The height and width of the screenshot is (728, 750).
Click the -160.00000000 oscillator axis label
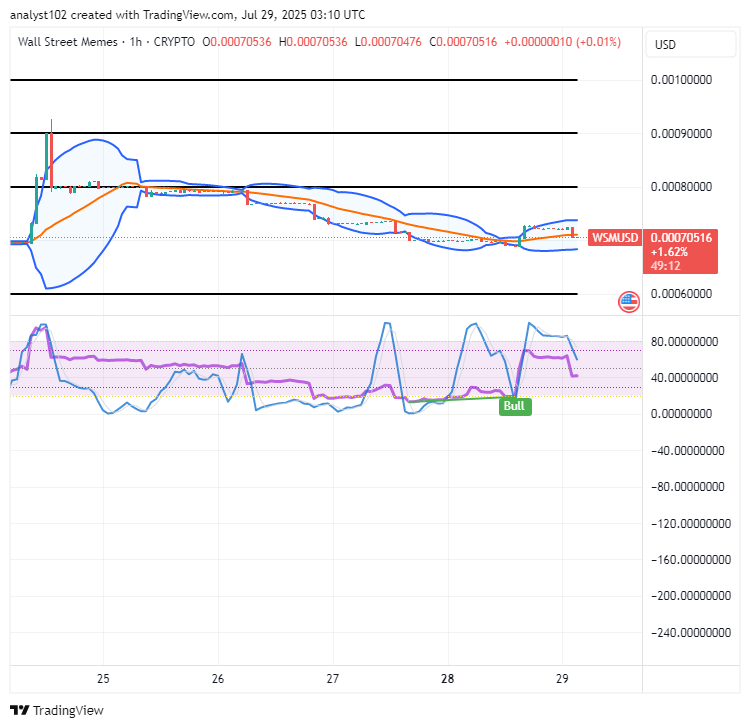point(691,560)
